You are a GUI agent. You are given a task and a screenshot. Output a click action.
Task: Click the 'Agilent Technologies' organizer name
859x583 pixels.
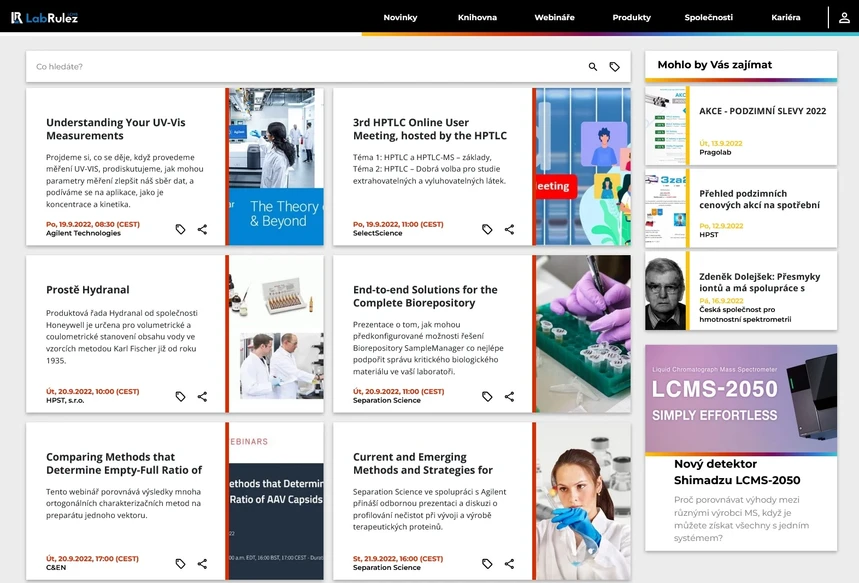click(83, 233)
